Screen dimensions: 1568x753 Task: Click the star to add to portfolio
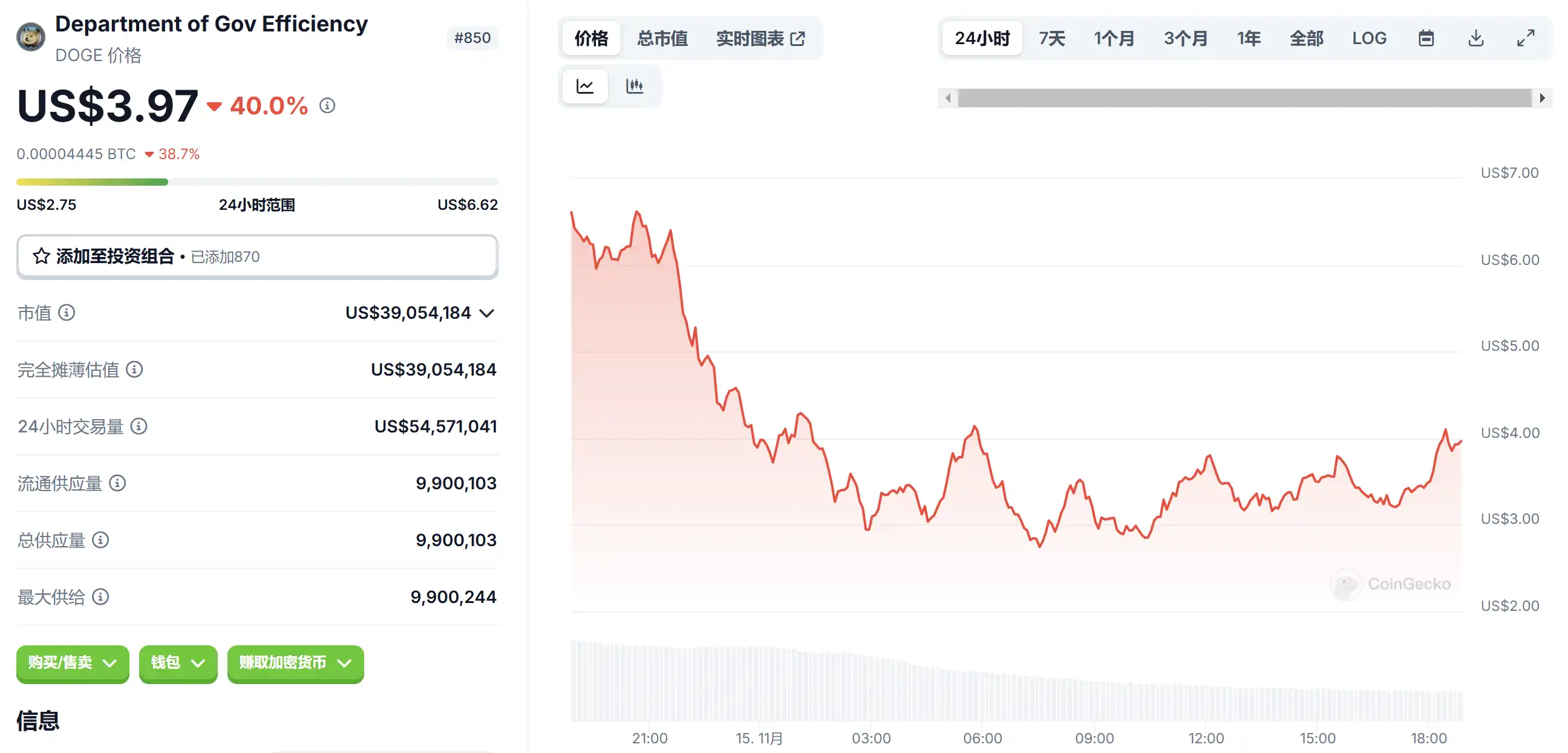tap(41, 256)
